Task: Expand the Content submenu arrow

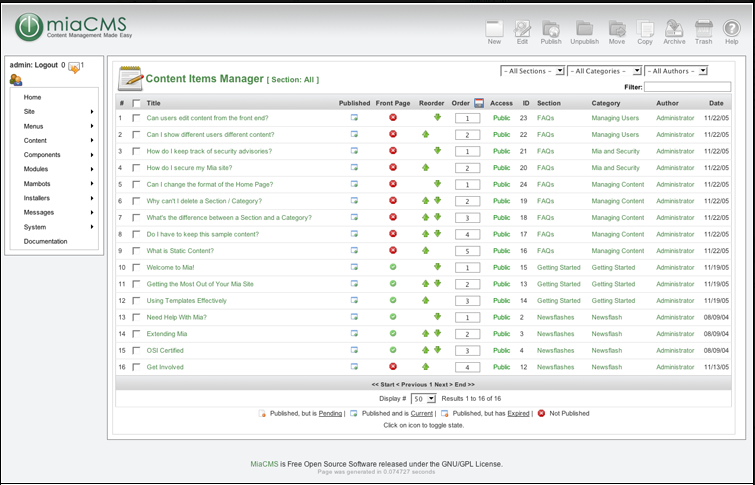Action: [x=91, y=141]
